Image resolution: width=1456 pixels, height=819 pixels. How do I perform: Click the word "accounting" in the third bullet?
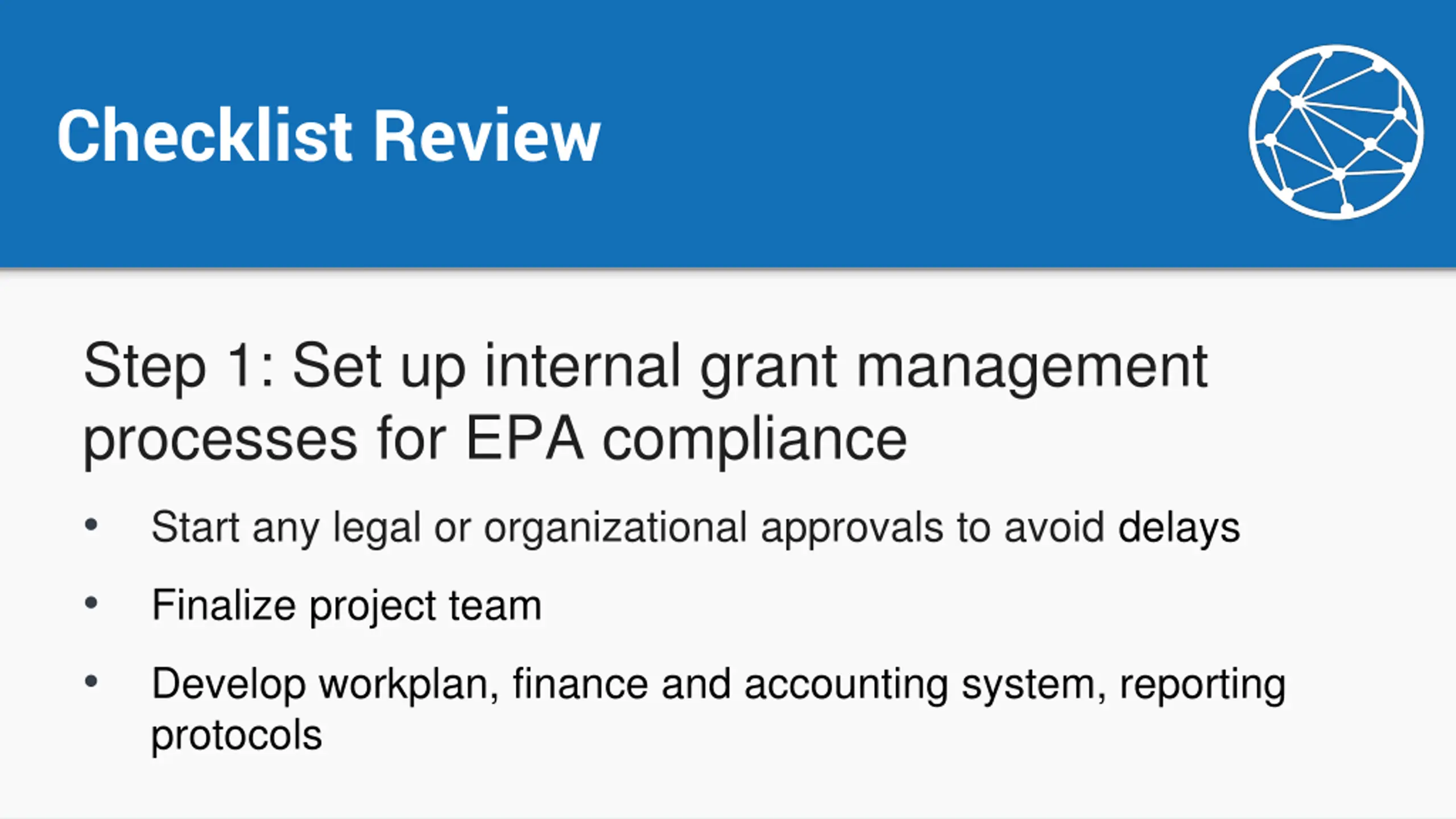point(846,686)
